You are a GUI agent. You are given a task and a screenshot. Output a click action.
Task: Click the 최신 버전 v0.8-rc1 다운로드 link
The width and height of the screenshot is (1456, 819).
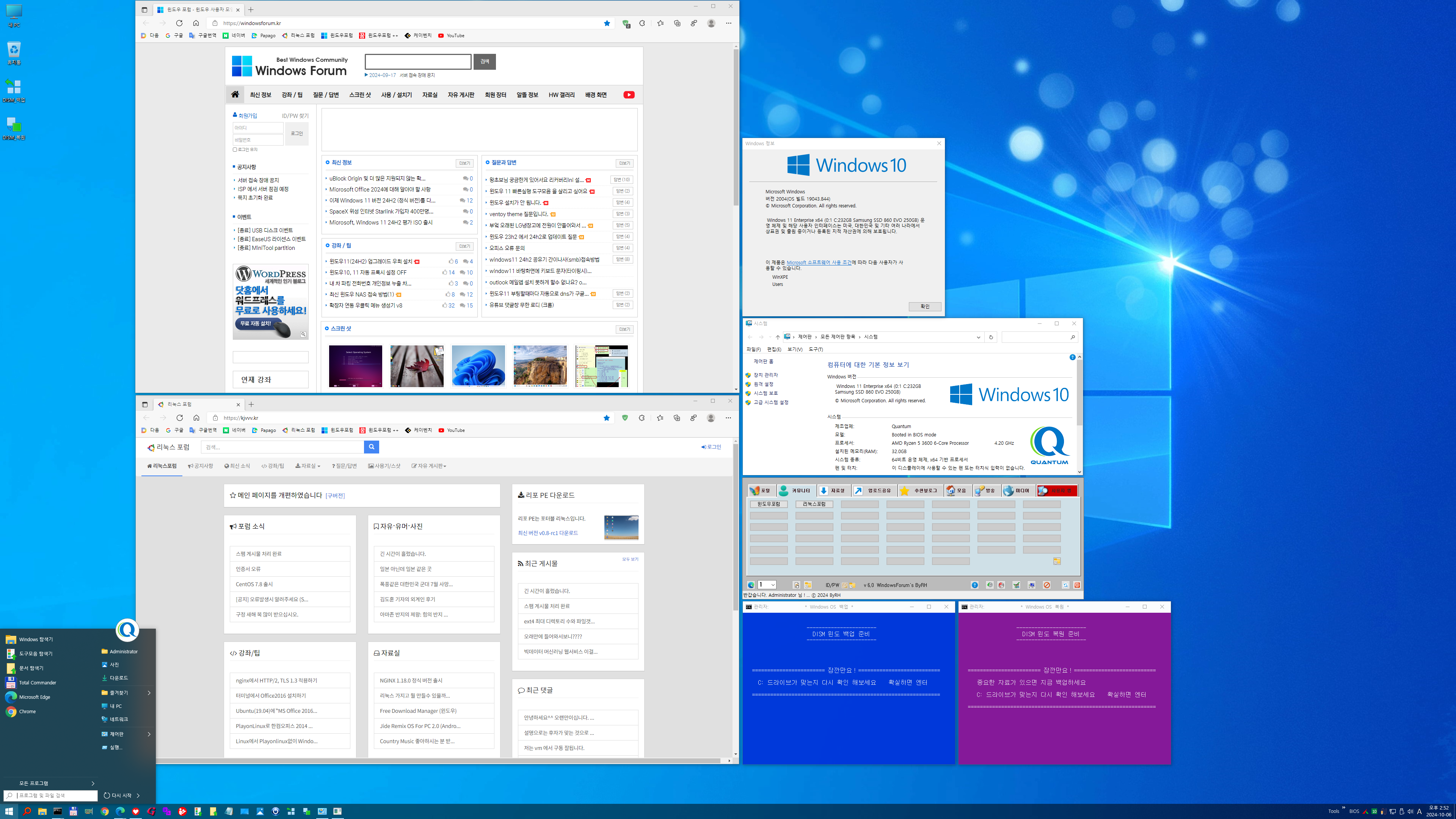pos(548,533)
